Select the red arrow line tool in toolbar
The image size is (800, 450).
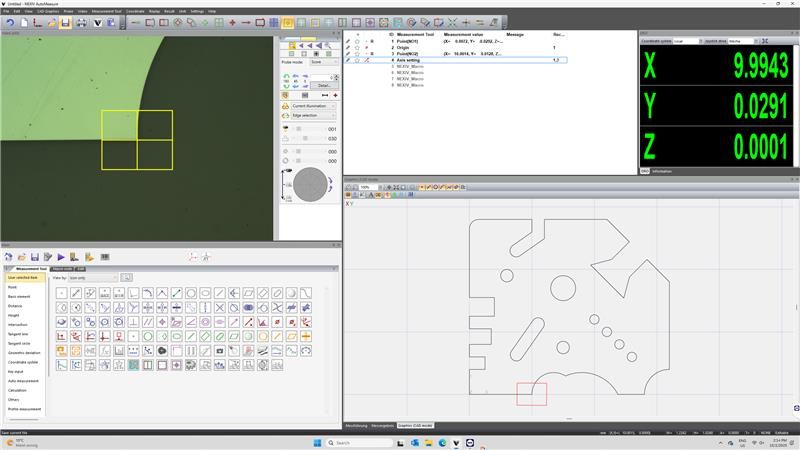click(x=246, y=22)
